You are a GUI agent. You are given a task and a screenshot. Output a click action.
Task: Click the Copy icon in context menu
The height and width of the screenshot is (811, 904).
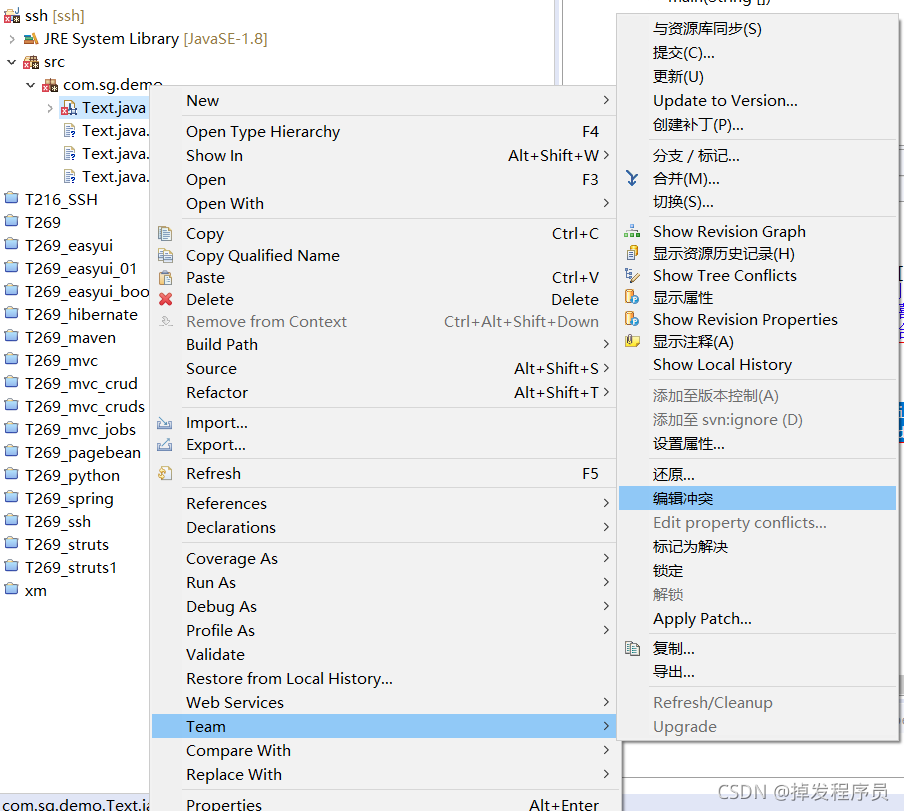pos(165,233)
